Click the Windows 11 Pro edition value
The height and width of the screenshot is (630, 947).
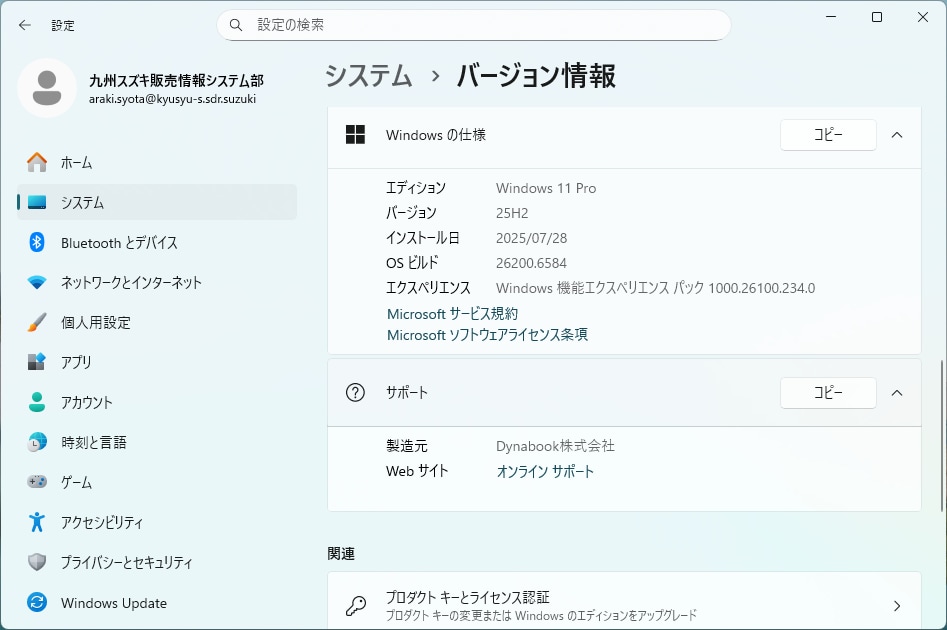tap(546, 188)
